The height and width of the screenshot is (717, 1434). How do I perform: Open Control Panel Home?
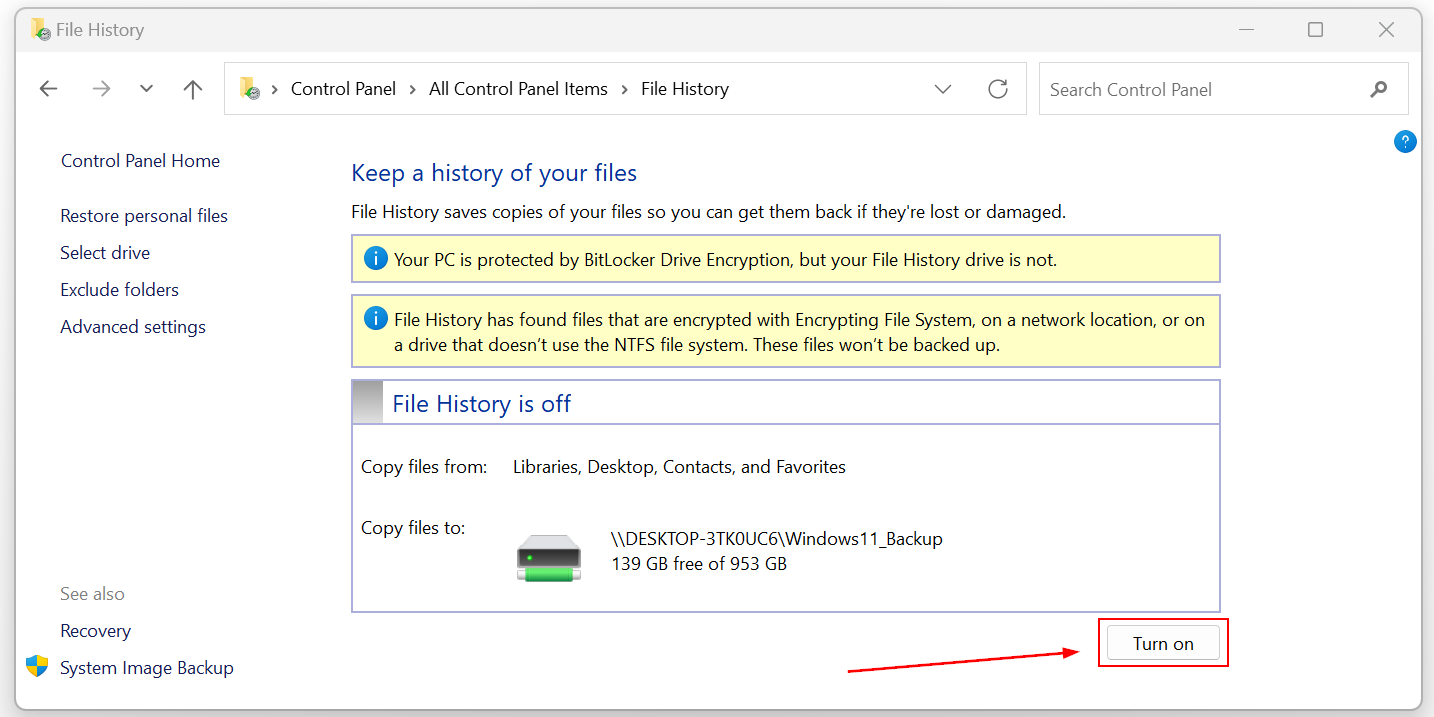click(140, 161)
